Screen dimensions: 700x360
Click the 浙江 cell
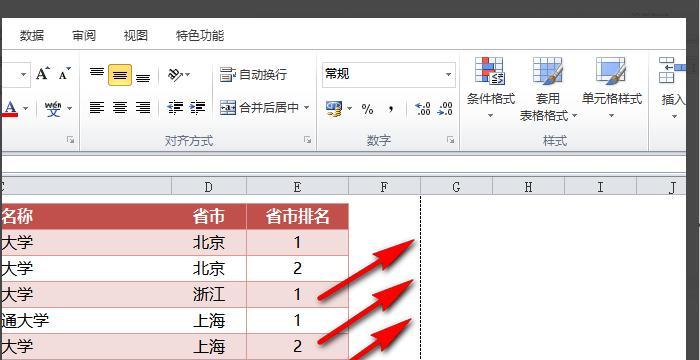(x=209, y=295)
